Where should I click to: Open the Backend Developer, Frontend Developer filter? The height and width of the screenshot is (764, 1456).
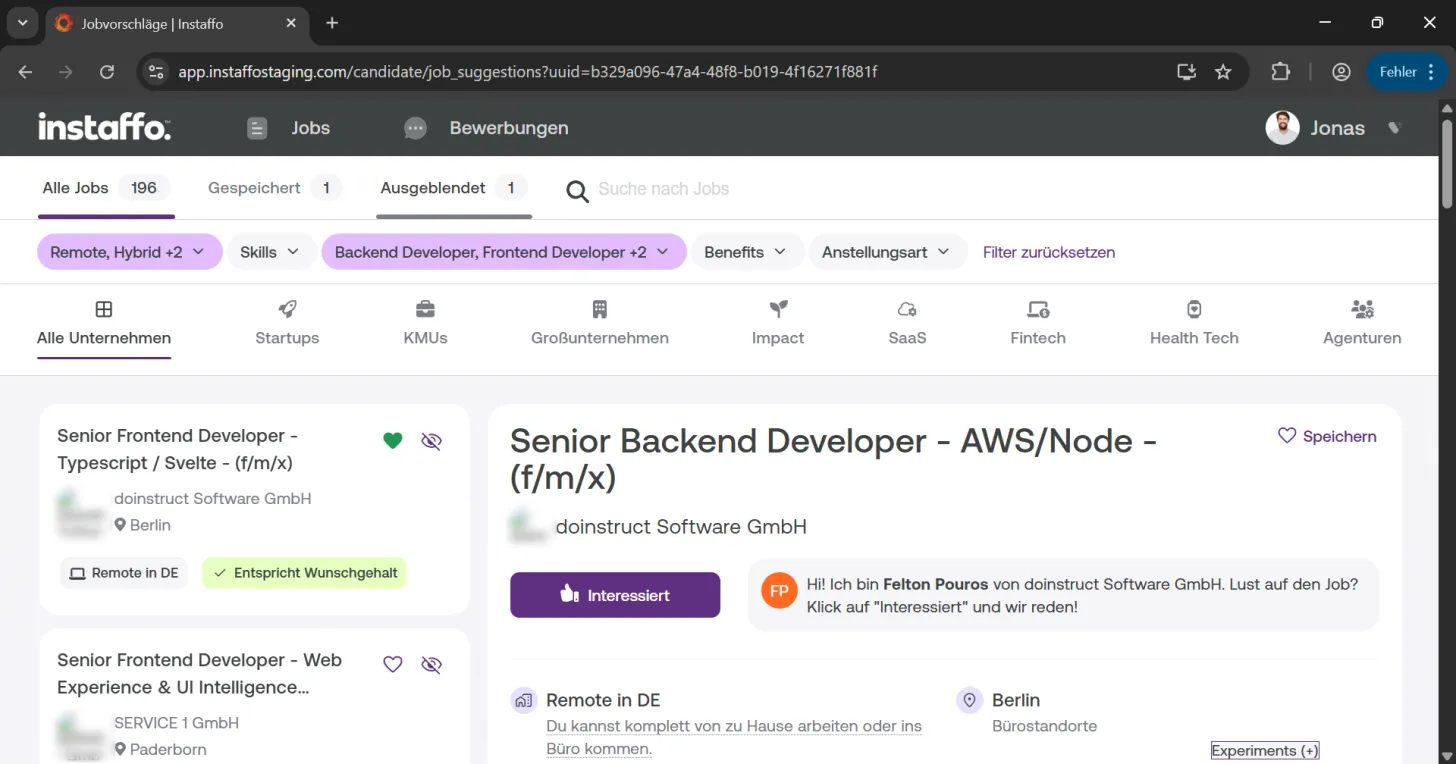click(x=504, y=252)
